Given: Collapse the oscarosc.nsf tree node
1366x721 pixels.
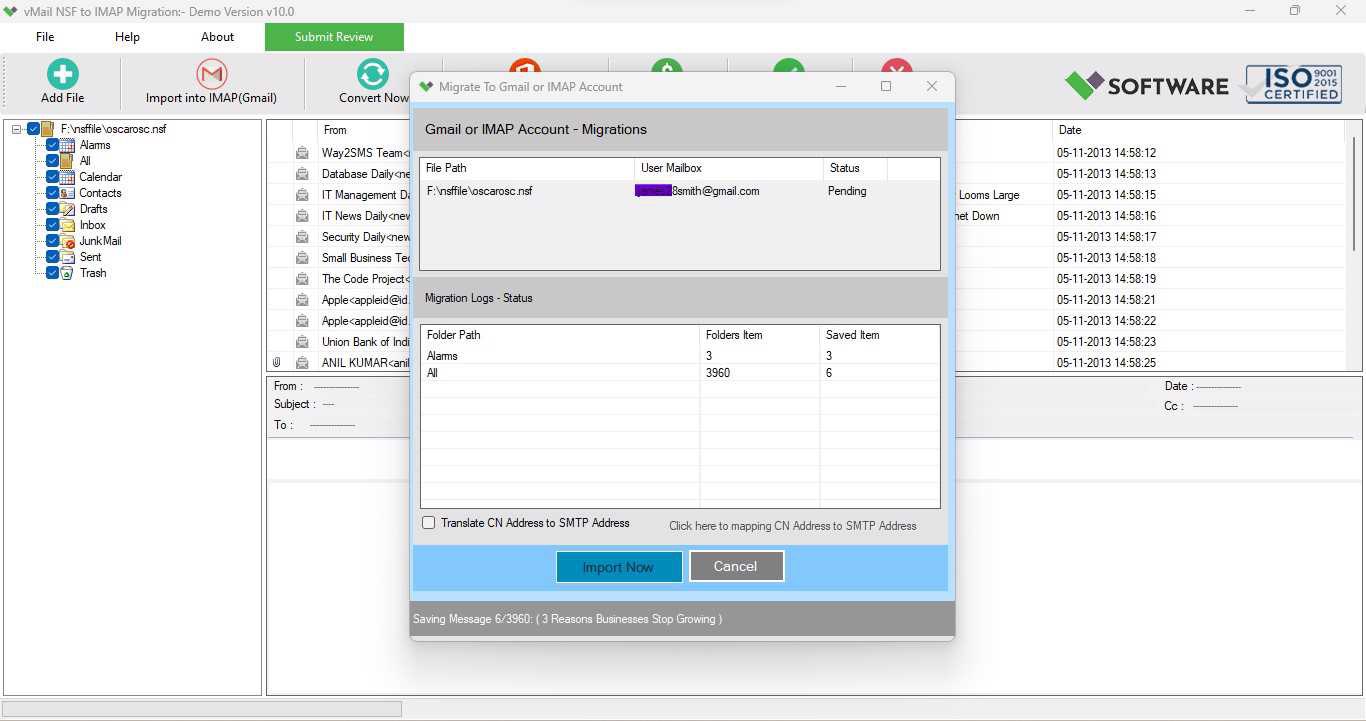Looking at the screenshot, I should (17, 129).
